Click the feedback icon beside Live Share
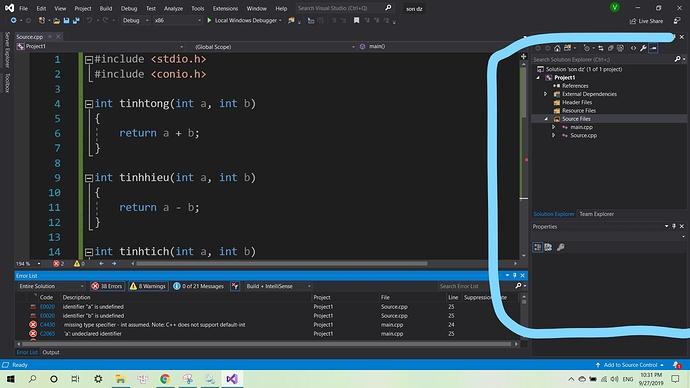Viewport: 690px width, 388px height. (677, 21)
